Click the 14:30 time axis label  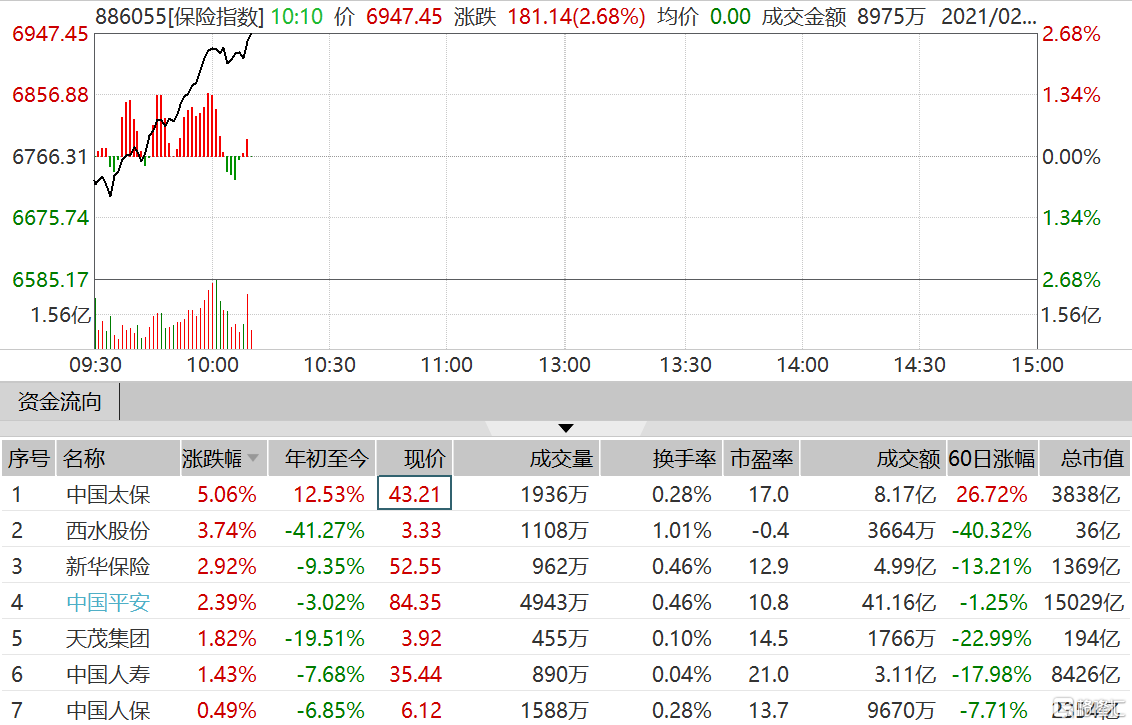(920, 365)
